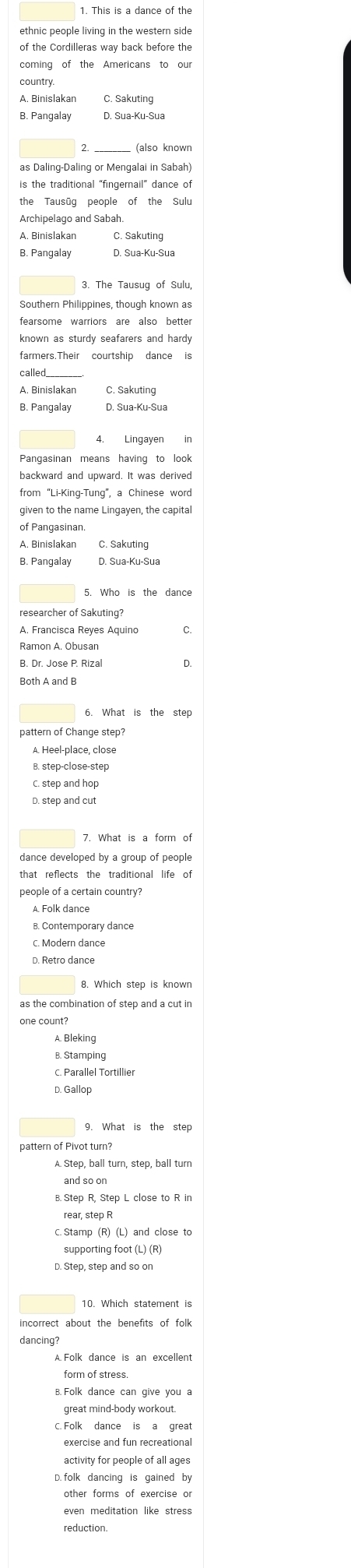The height and width of the screenshot is (1568, 351).
Task: Choose 'D. Step, step and so on'
Action: click(x=104, y=1267)
